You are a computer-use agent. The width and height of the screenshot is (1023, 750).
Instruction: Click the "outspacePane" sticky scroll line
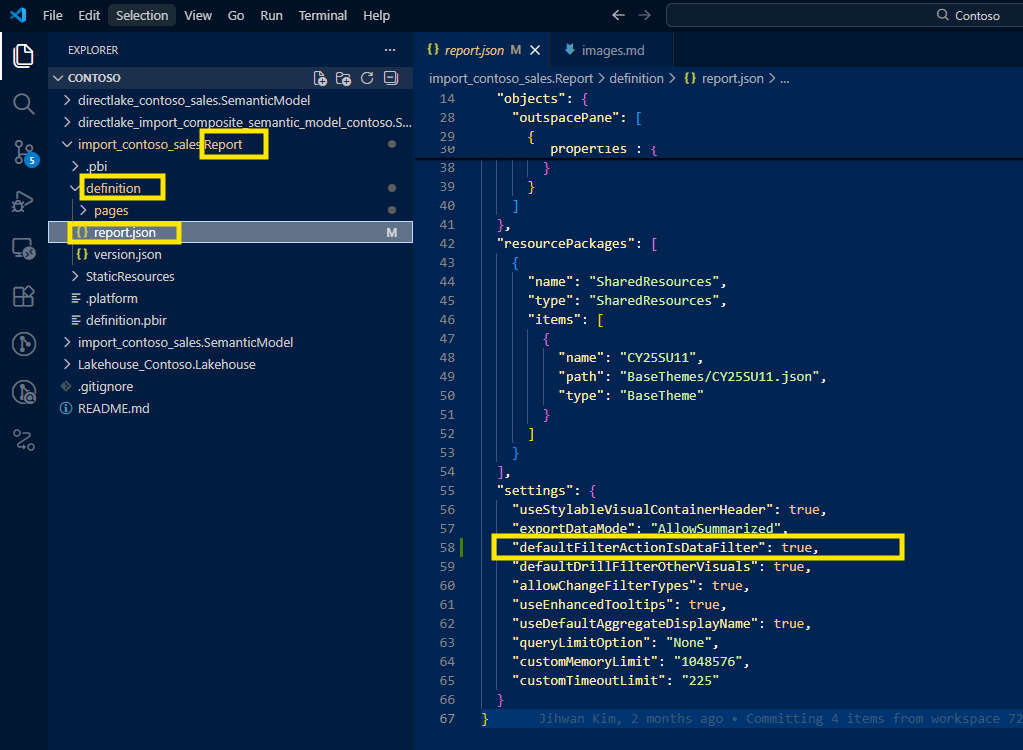(577, 118)
